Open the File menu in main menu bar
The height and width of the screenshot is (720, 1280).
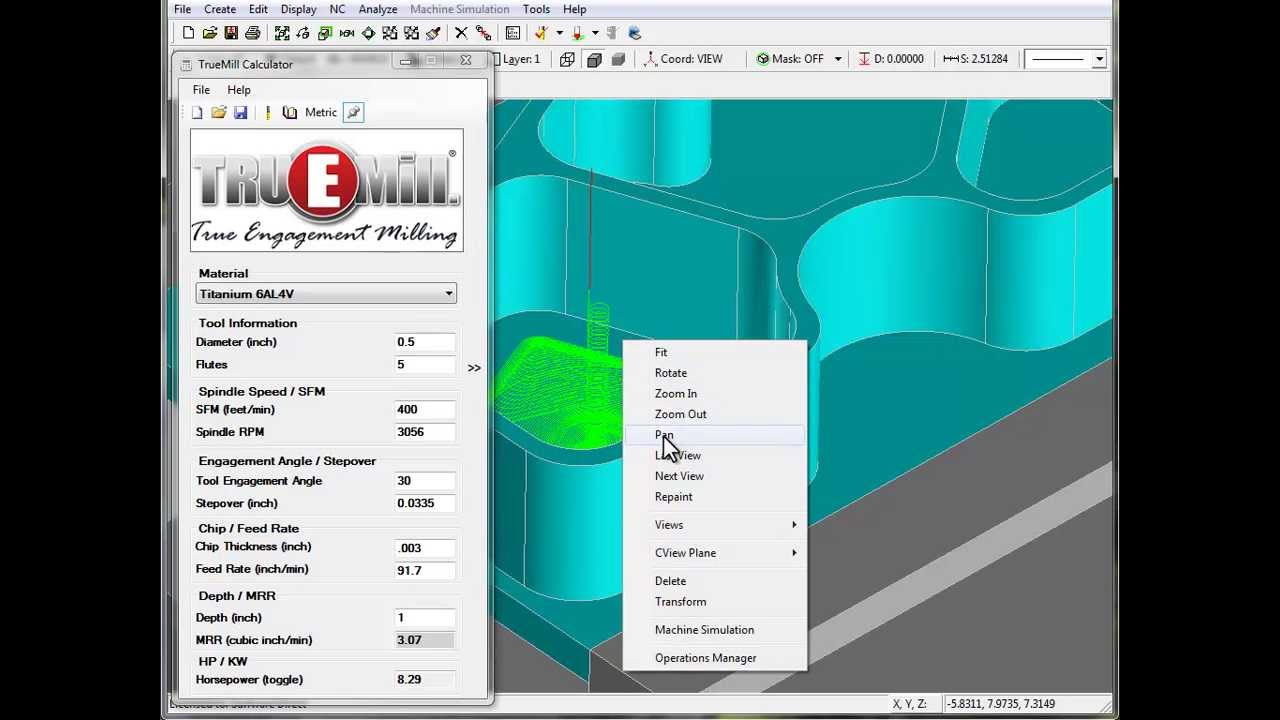pyautogui.click(x=182, y=9)
